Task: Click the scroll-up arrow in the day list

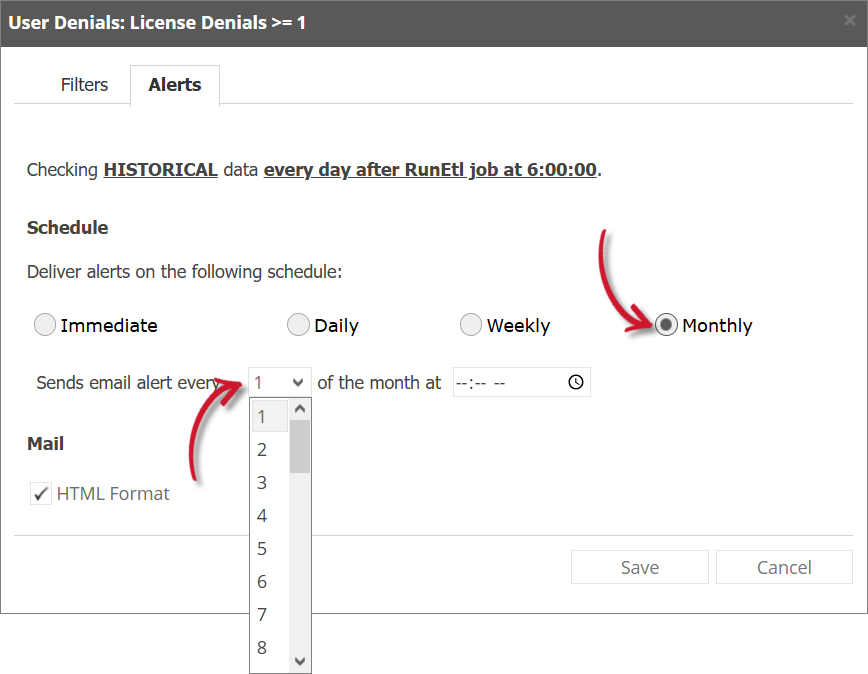Action: [299, 407]
